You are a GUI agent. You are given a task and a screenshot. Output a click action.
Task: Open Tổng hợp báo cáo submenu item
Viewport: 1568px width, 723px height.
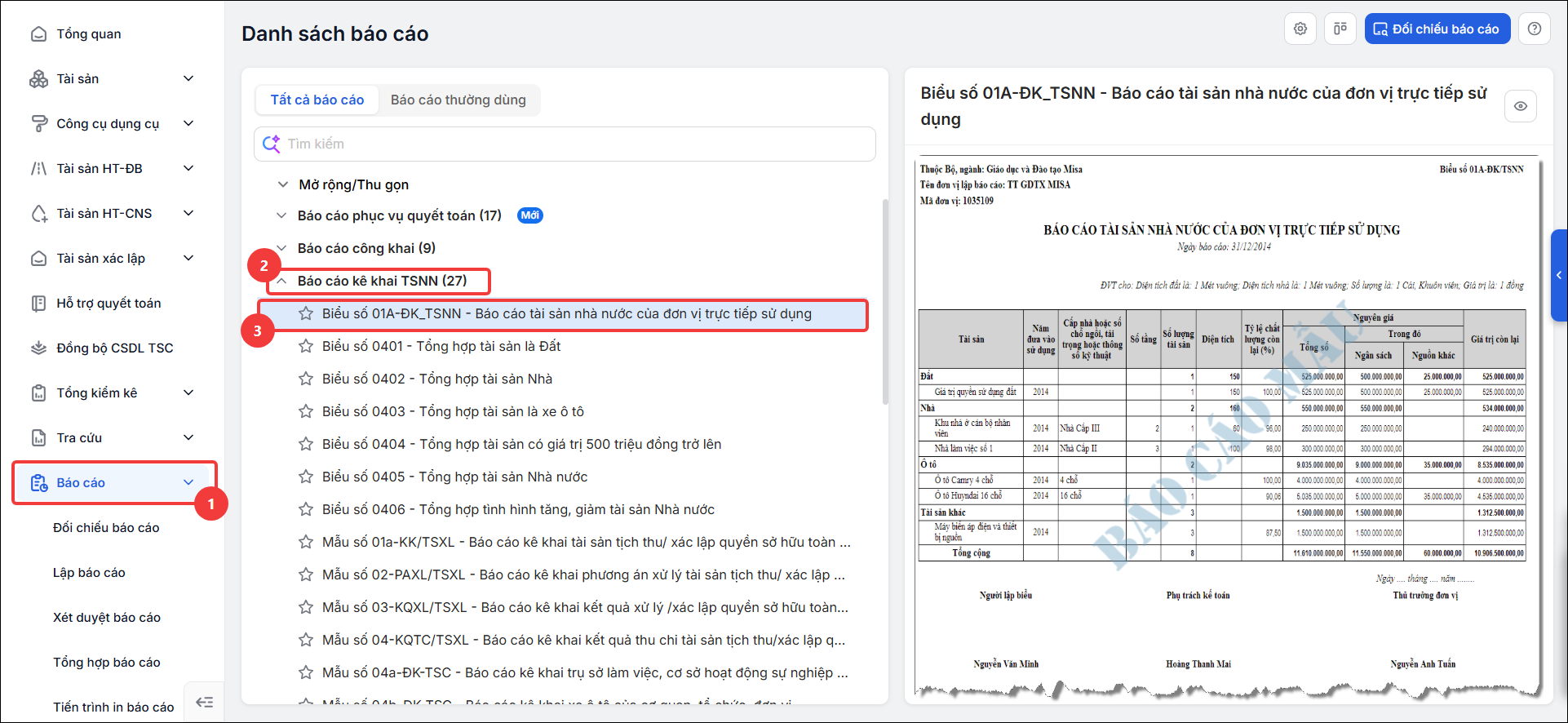[107, 663]
